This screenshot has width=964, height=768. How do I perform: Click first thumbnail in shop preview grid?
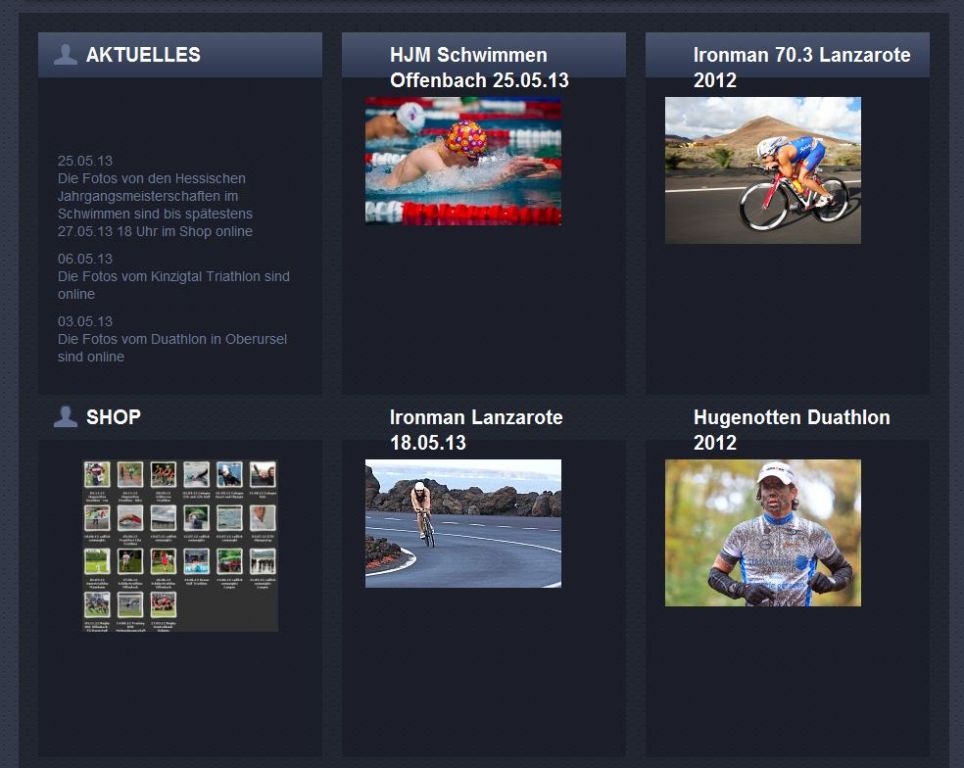tap(97, 474)
